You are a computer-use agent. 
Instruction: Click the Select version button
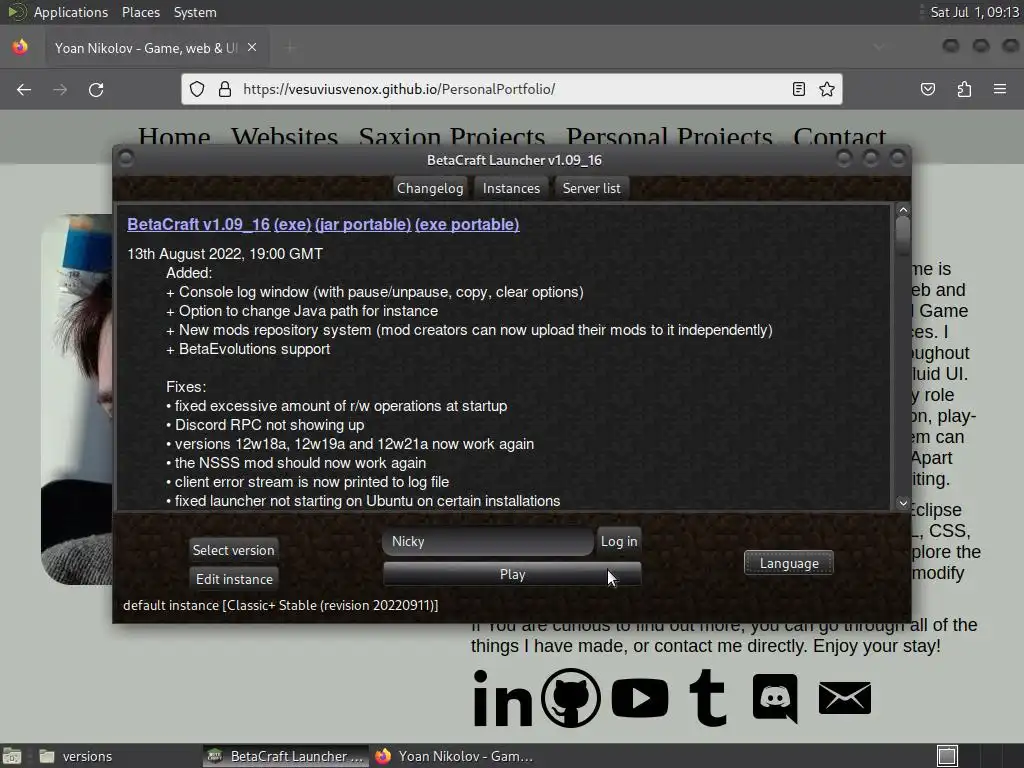coord(234,550)
